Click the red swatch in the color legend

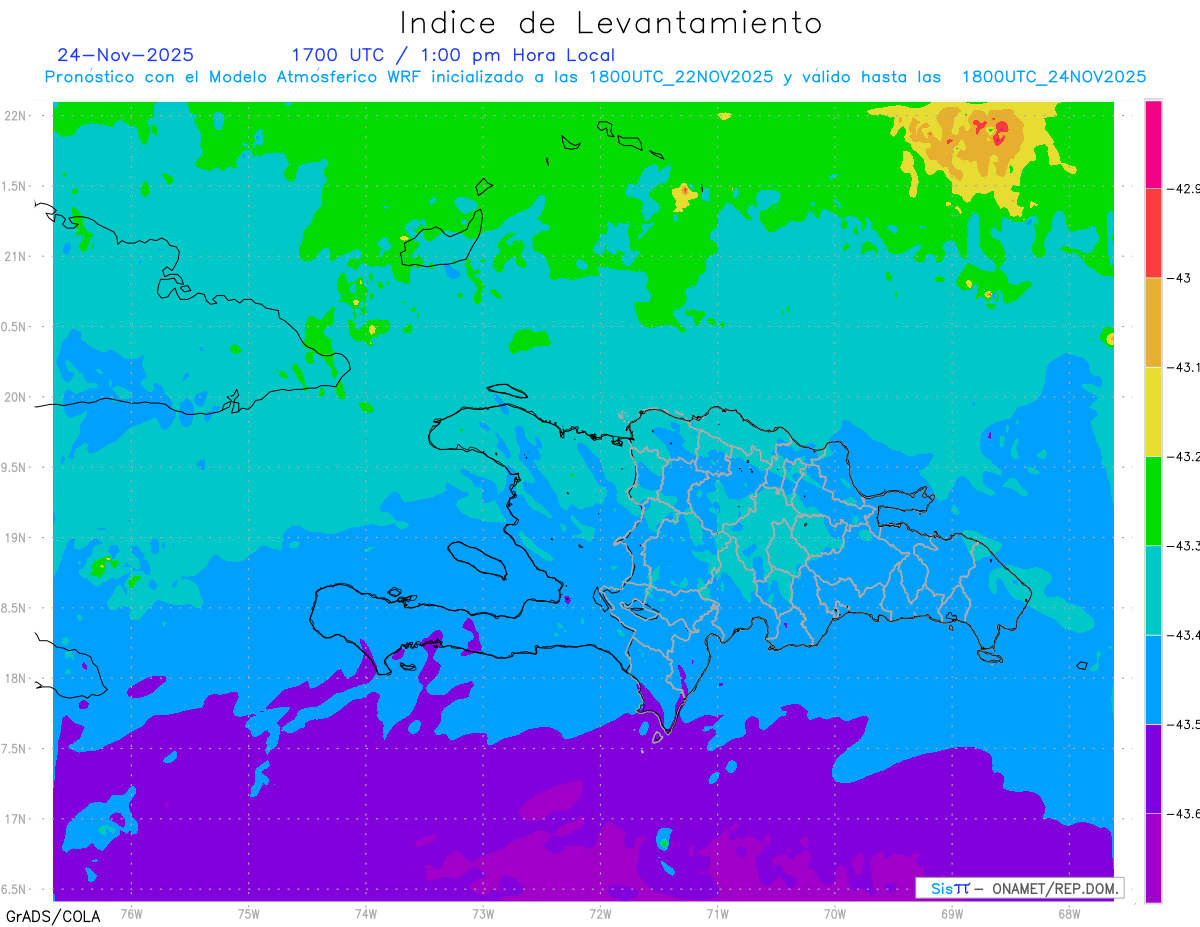[1153, 233]
